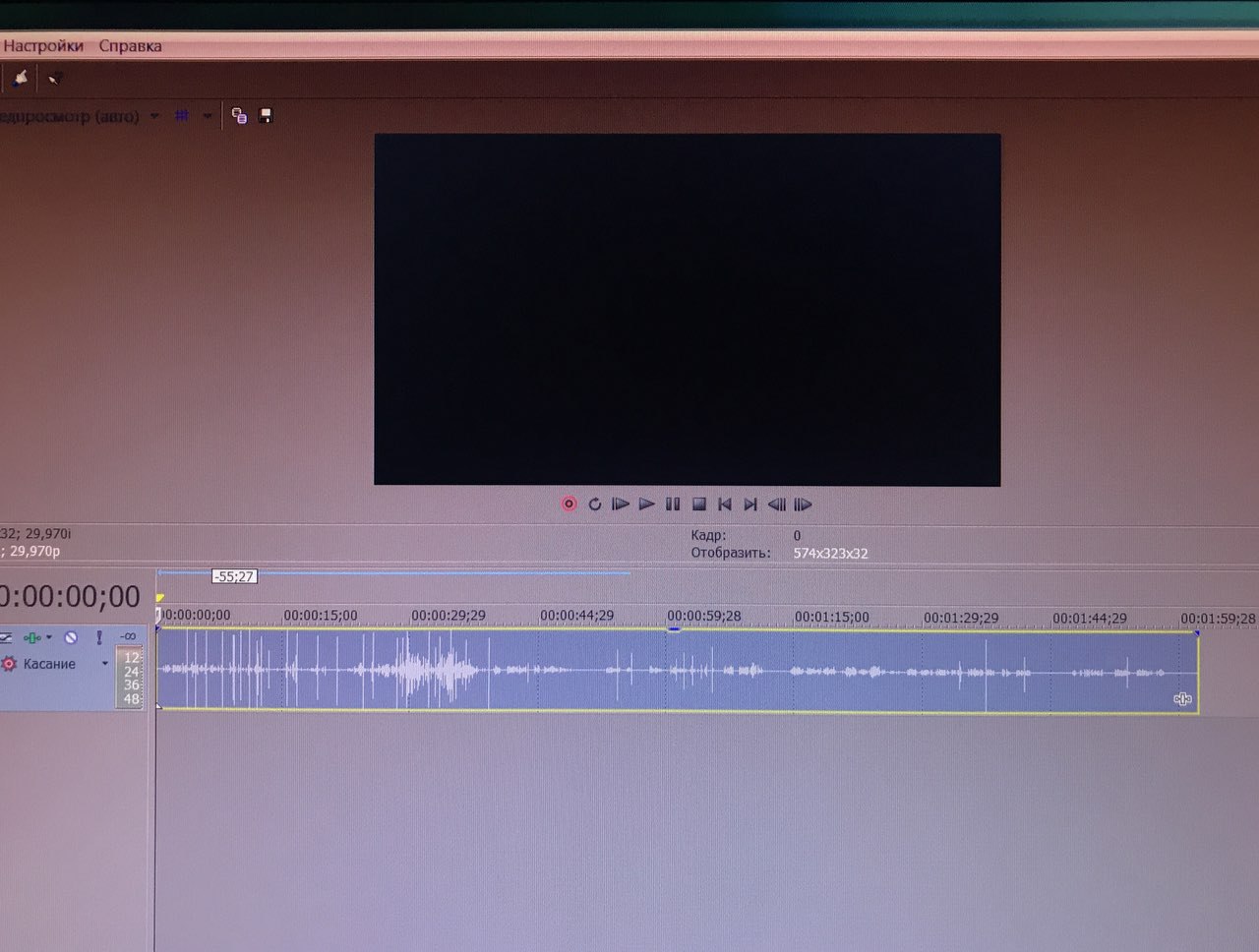Click the ruler at 00:01:15;00
1259x952 pixels.
[x=832, y=618]
